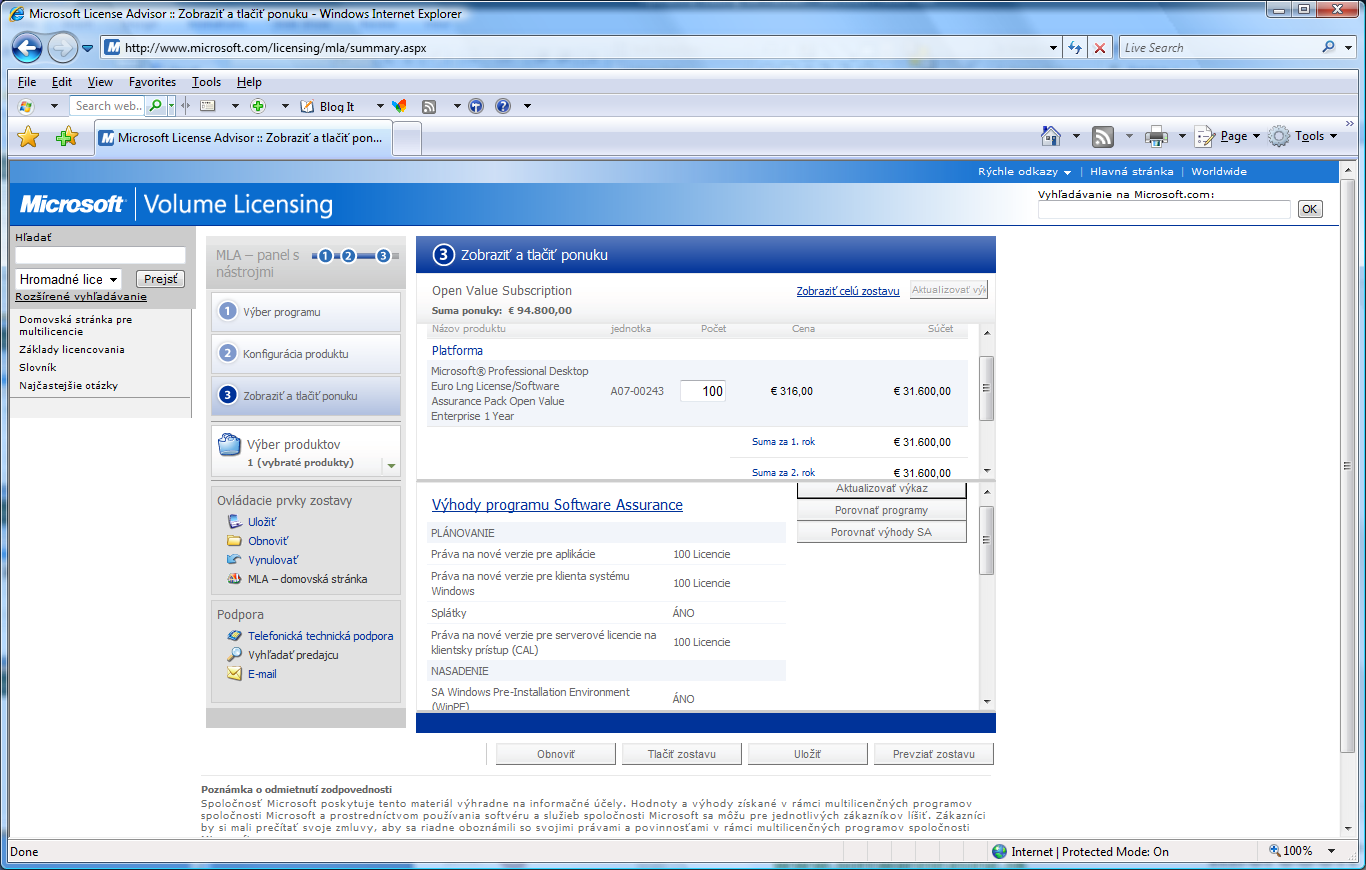This screenshot has width=1366, height=870.
Task: Click the Prevziať zostavu button
Action: pos(934,754)
